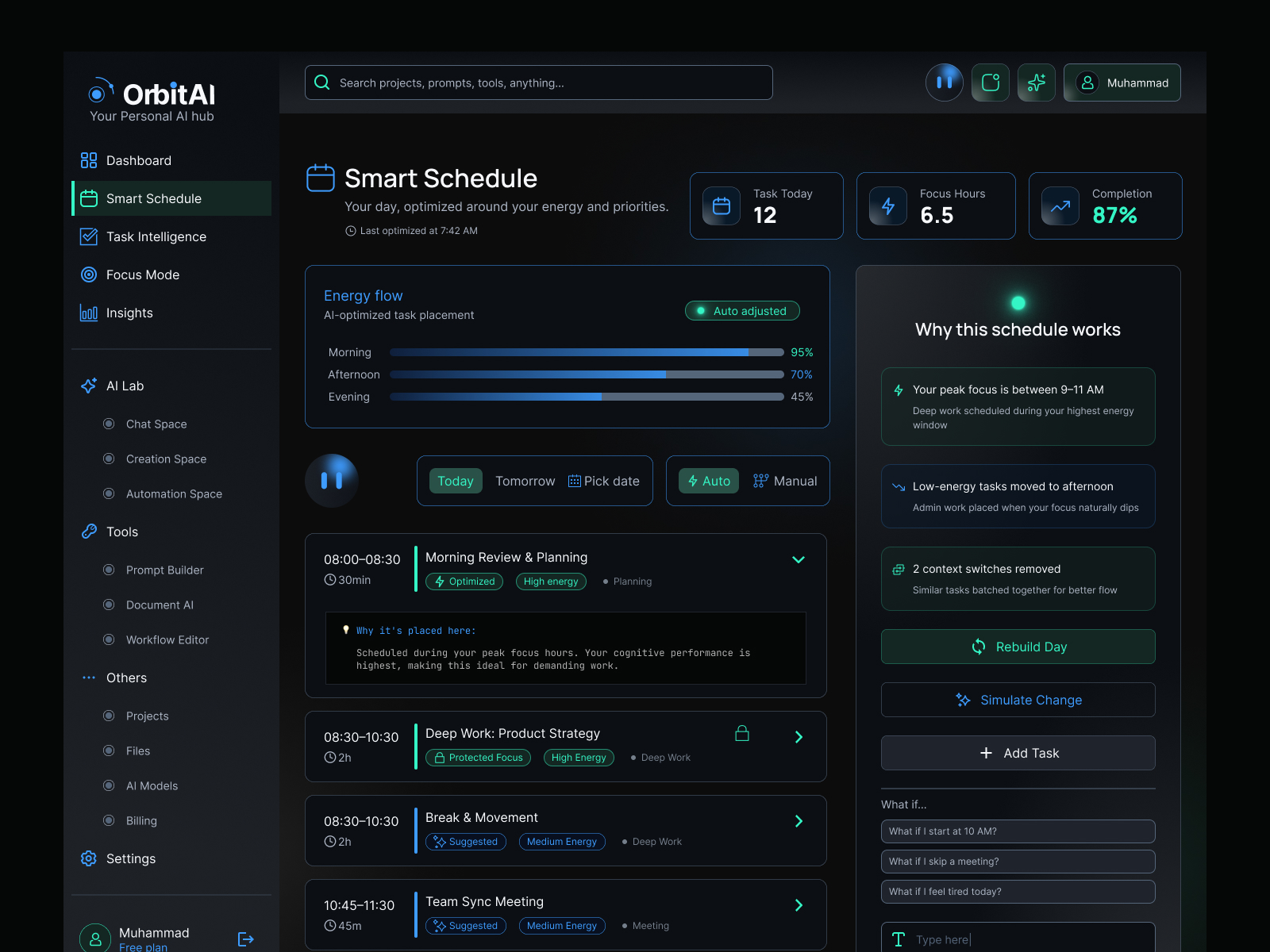Screen dimensions: 1270x952
Task: Switch schedule mode from Auto to Manual
Action: 786,481
